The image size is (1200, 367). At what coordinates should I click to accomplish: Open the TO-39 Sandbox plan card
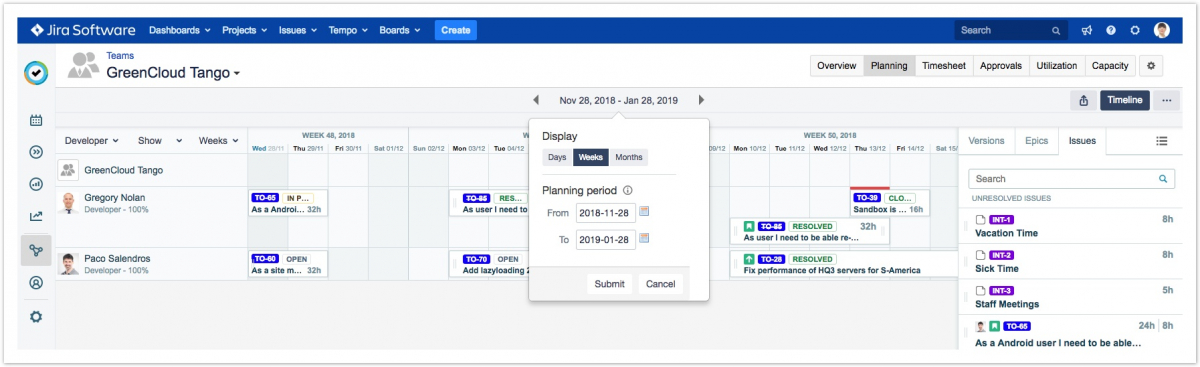coord(890,204)
